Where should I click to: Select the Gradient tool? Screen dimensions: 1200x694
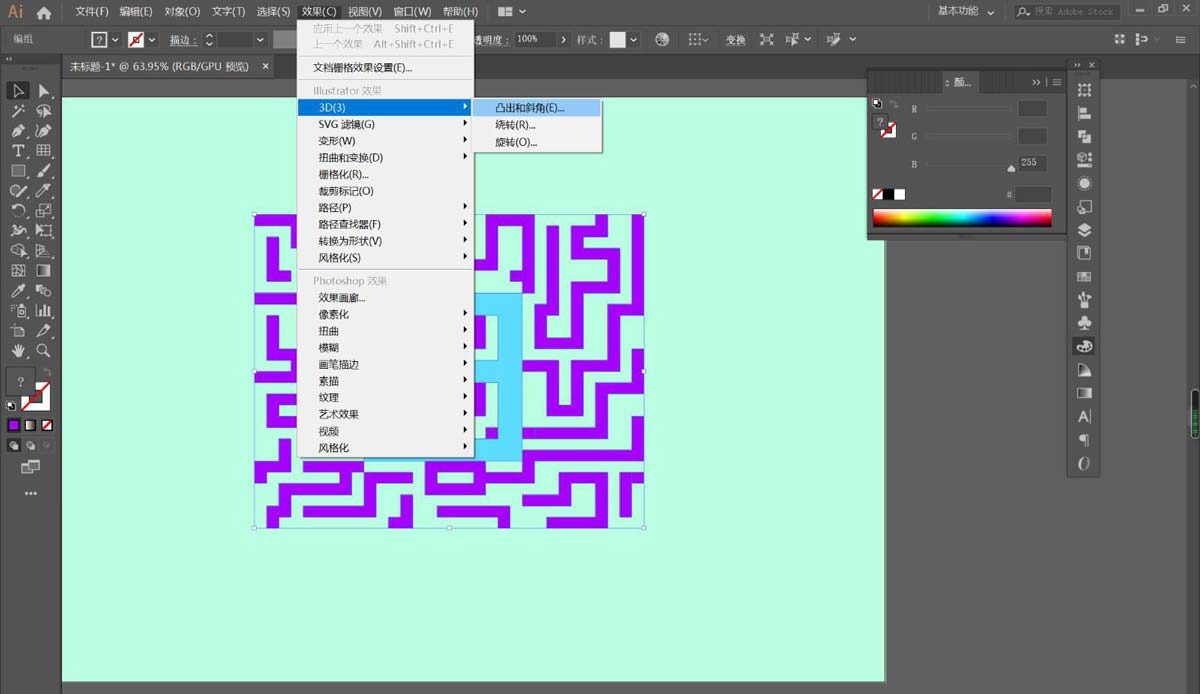[x=42, y=268]
